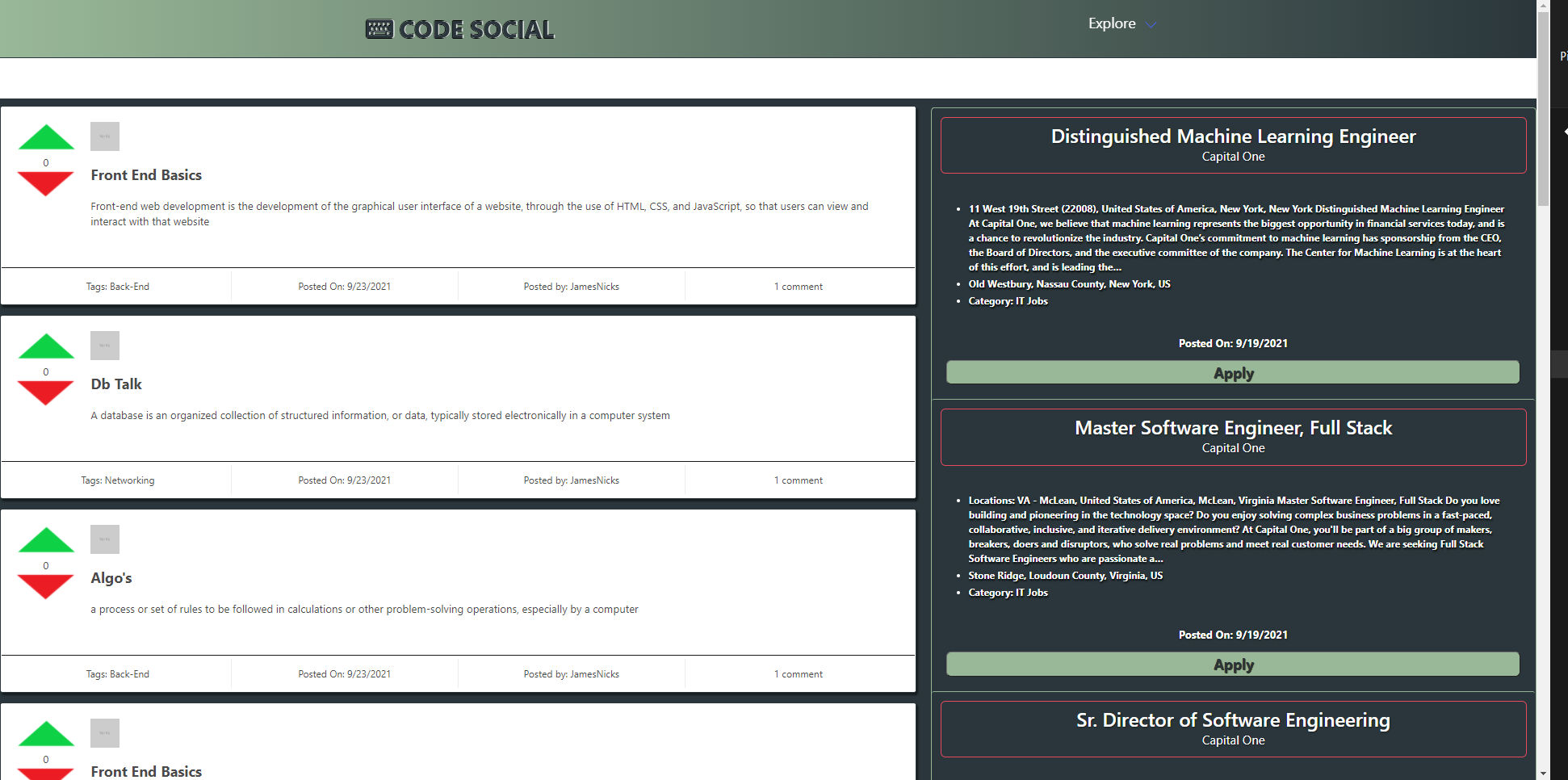1568x780 pixels.
Task: Click Tags: Back-End on first Front End Basics
Action: [118, 287]
